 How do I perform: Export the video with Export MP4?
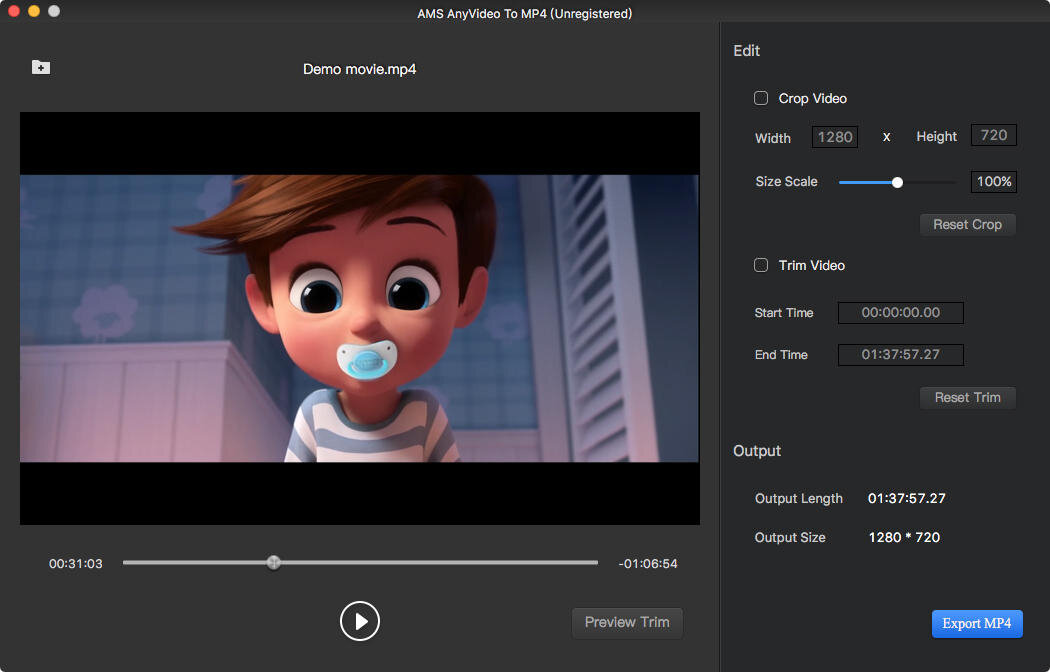[977, 624]
